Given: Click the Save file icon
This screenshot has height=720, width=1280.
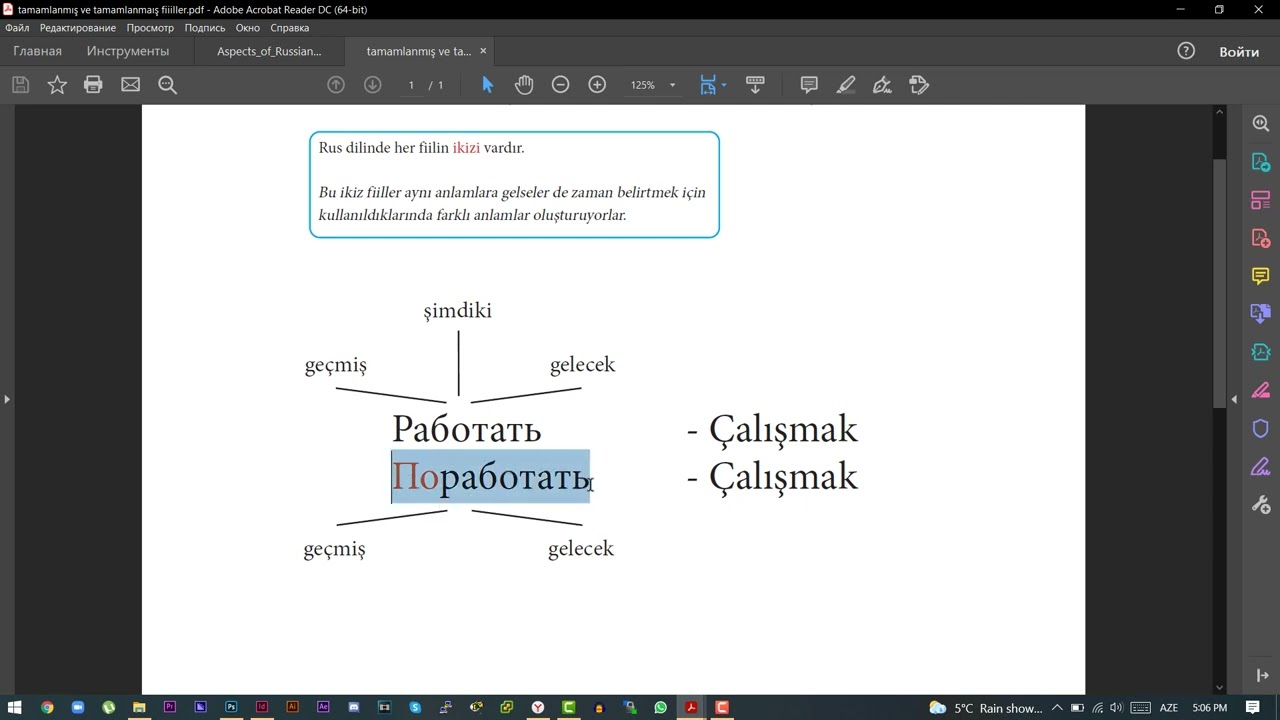Looking at the screenshot, I should click(20, 85).
